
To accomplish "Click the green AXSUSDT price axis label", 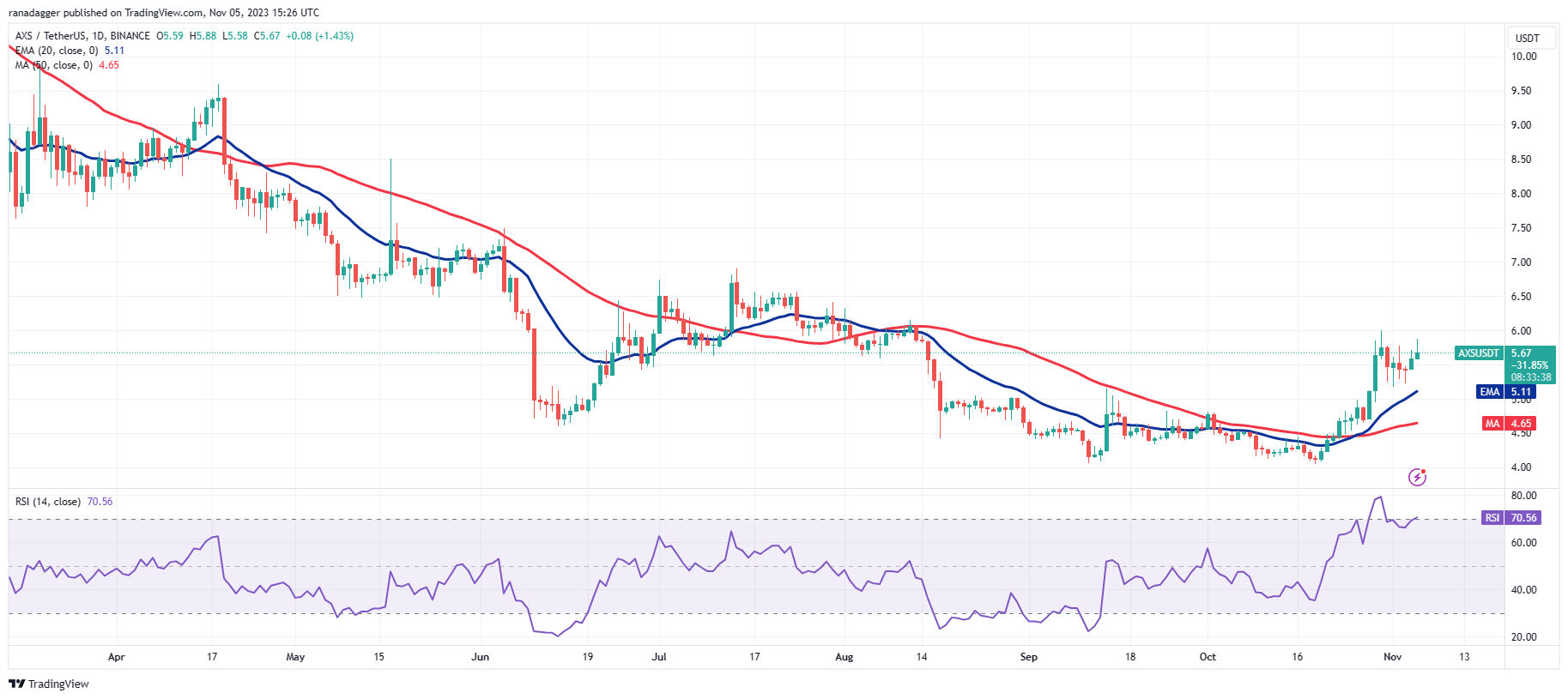I will point(1479,353).
